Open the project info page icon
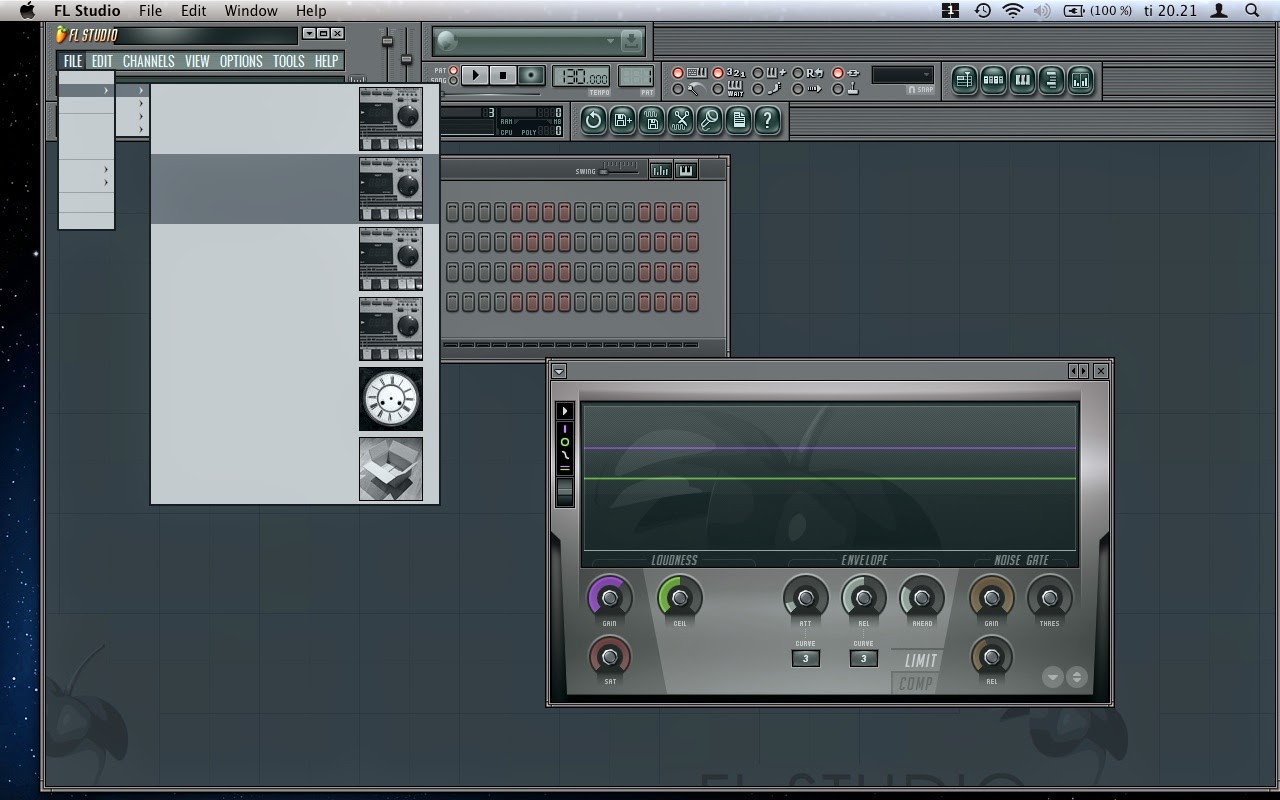 738,121
